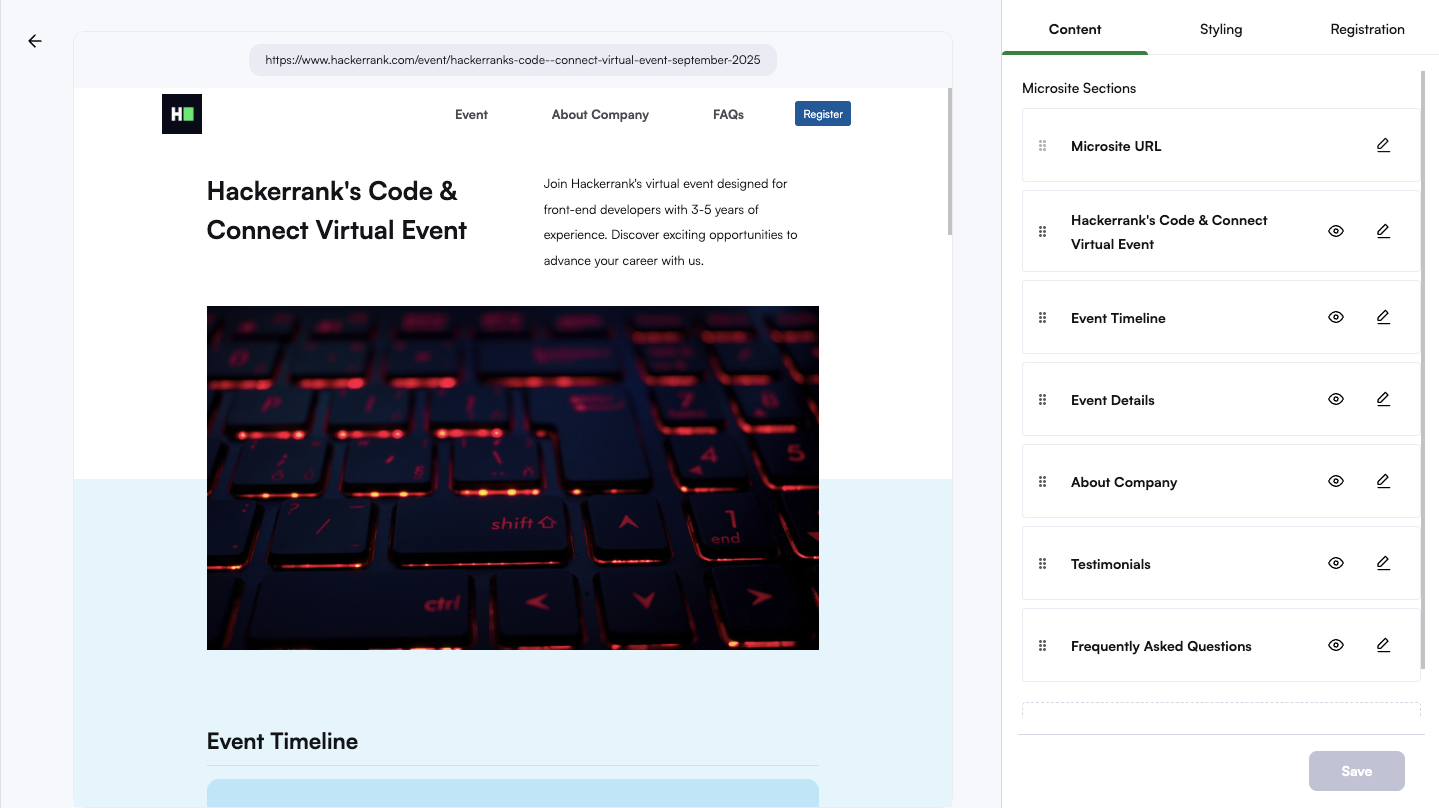
Task: Switch to the Styling tab
Action: [x=1221, y=29]
